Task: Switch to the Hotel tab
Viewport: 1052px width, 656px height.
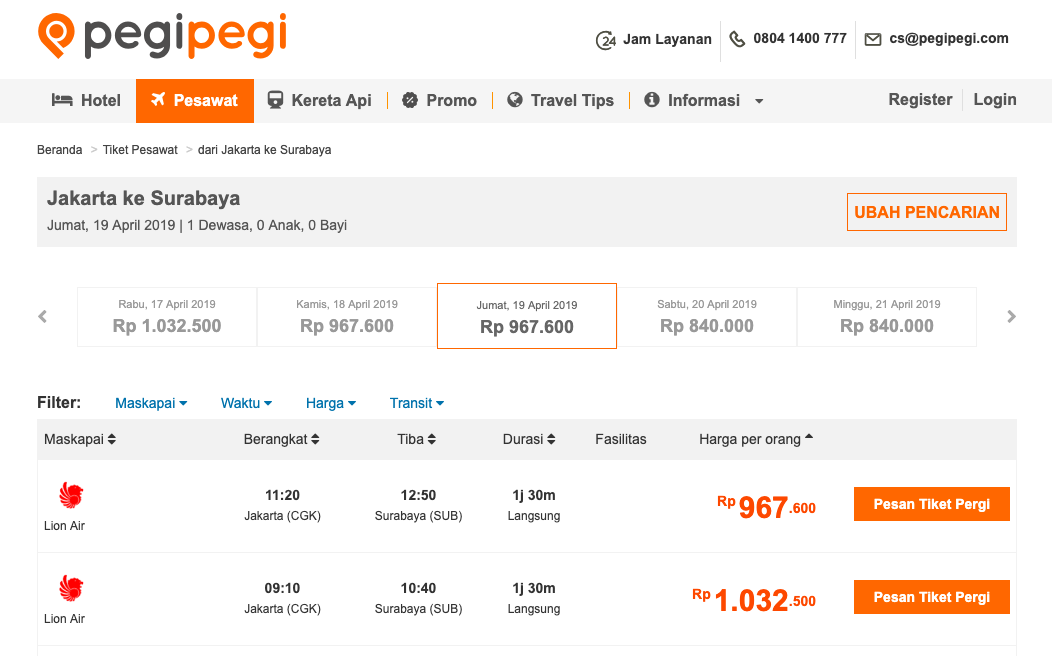Action: (x=86, y=101)
